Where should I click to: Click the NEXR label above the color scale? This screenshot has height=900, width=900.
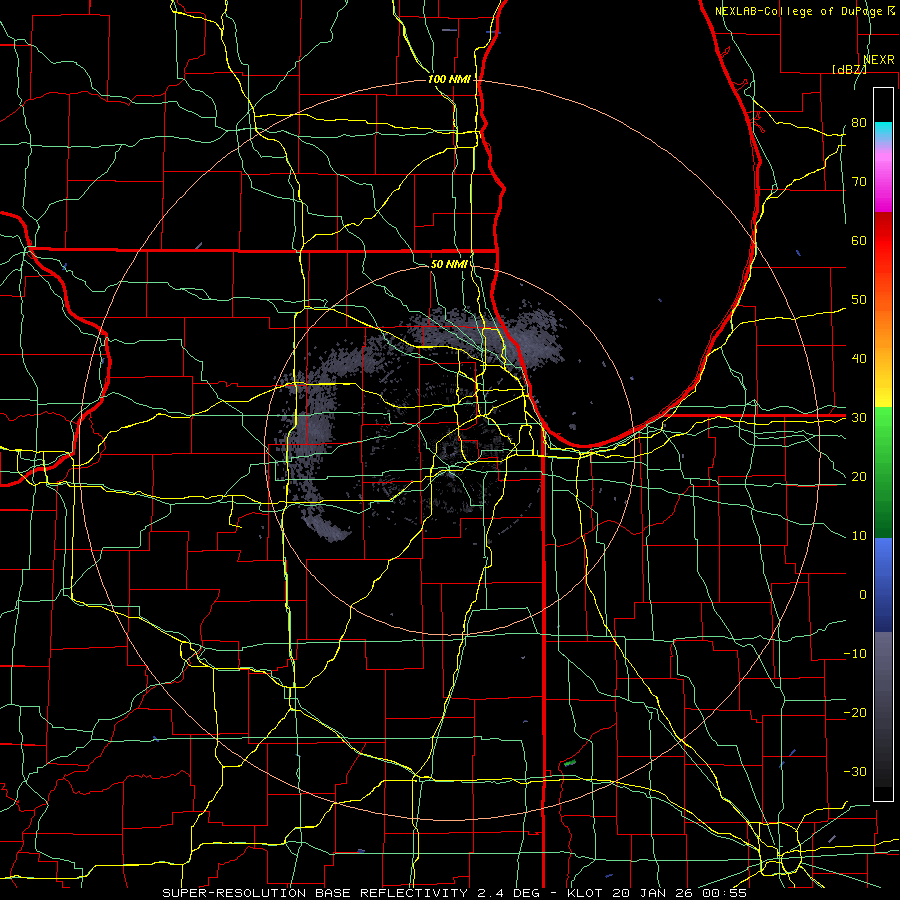(879, 60)
